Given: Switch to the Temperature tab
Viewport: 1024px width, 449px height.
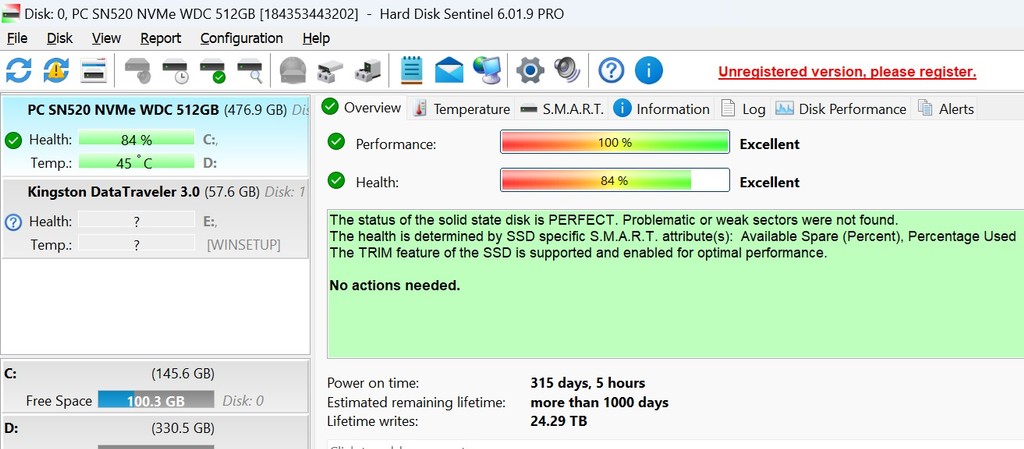Looking at the screenshot, I should coord(462,109).
